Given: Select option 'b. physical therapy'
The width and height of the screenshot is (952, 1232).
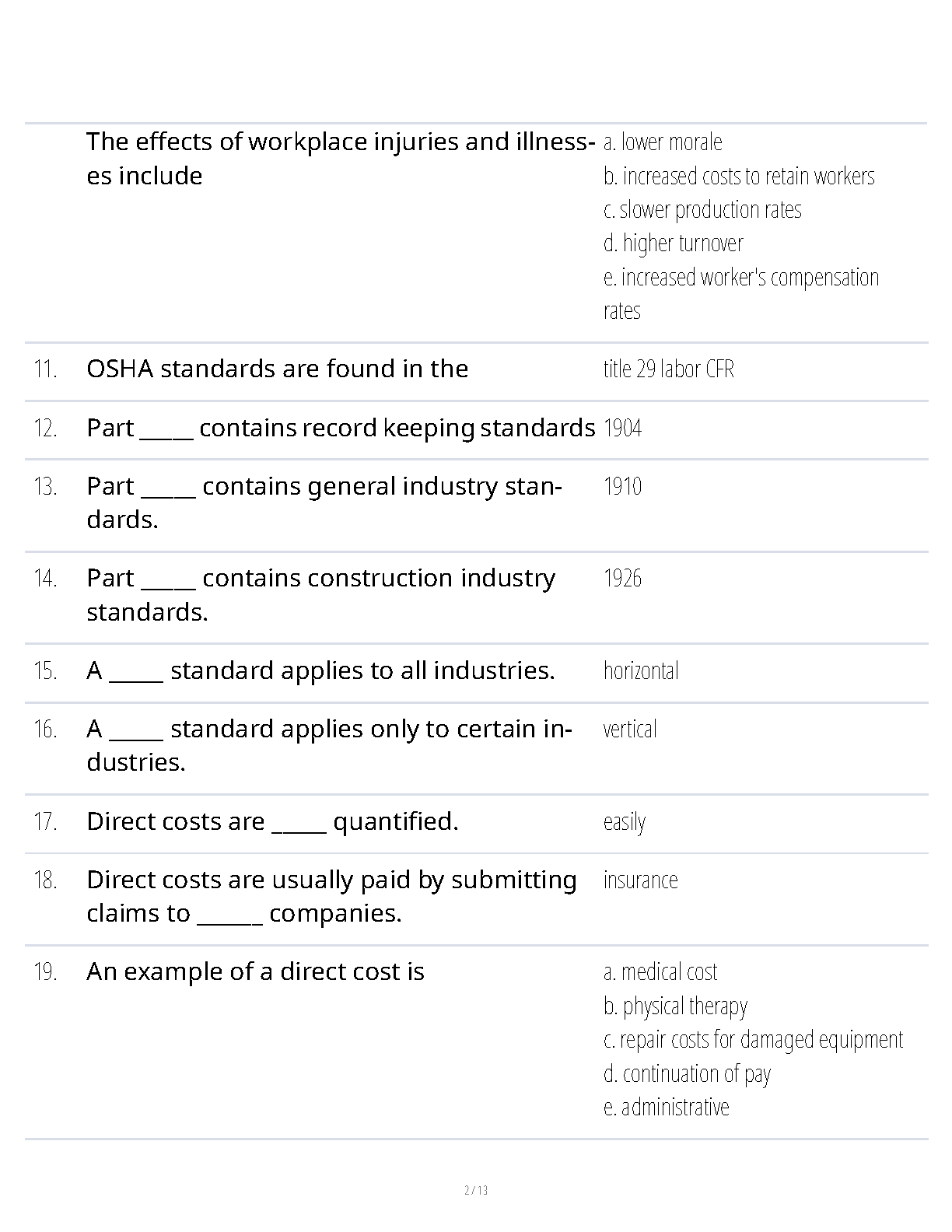Looking at the screenshot, I should (675, 1006).
